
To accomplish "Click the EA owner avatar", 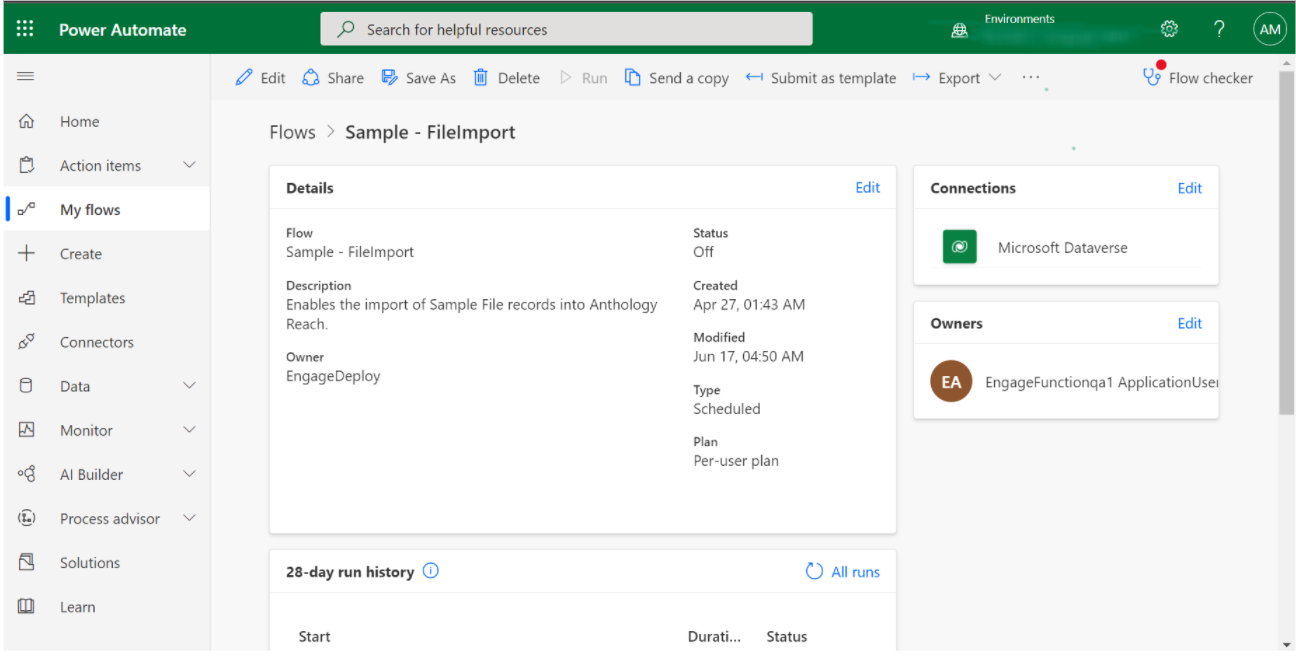I will pos(951,381).
